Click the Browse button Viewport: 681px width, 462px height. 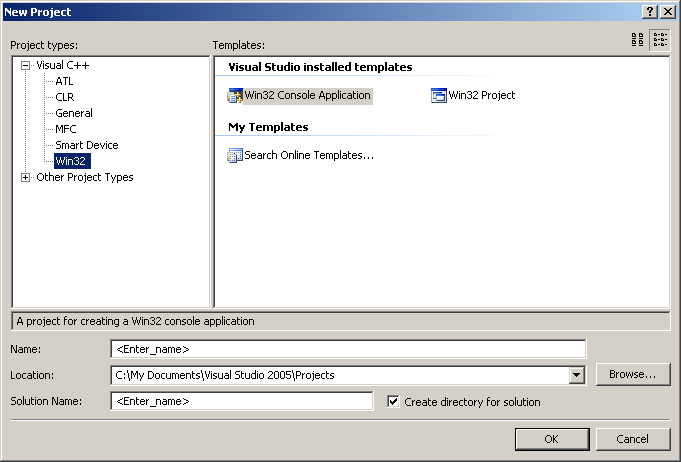[633, 374]
